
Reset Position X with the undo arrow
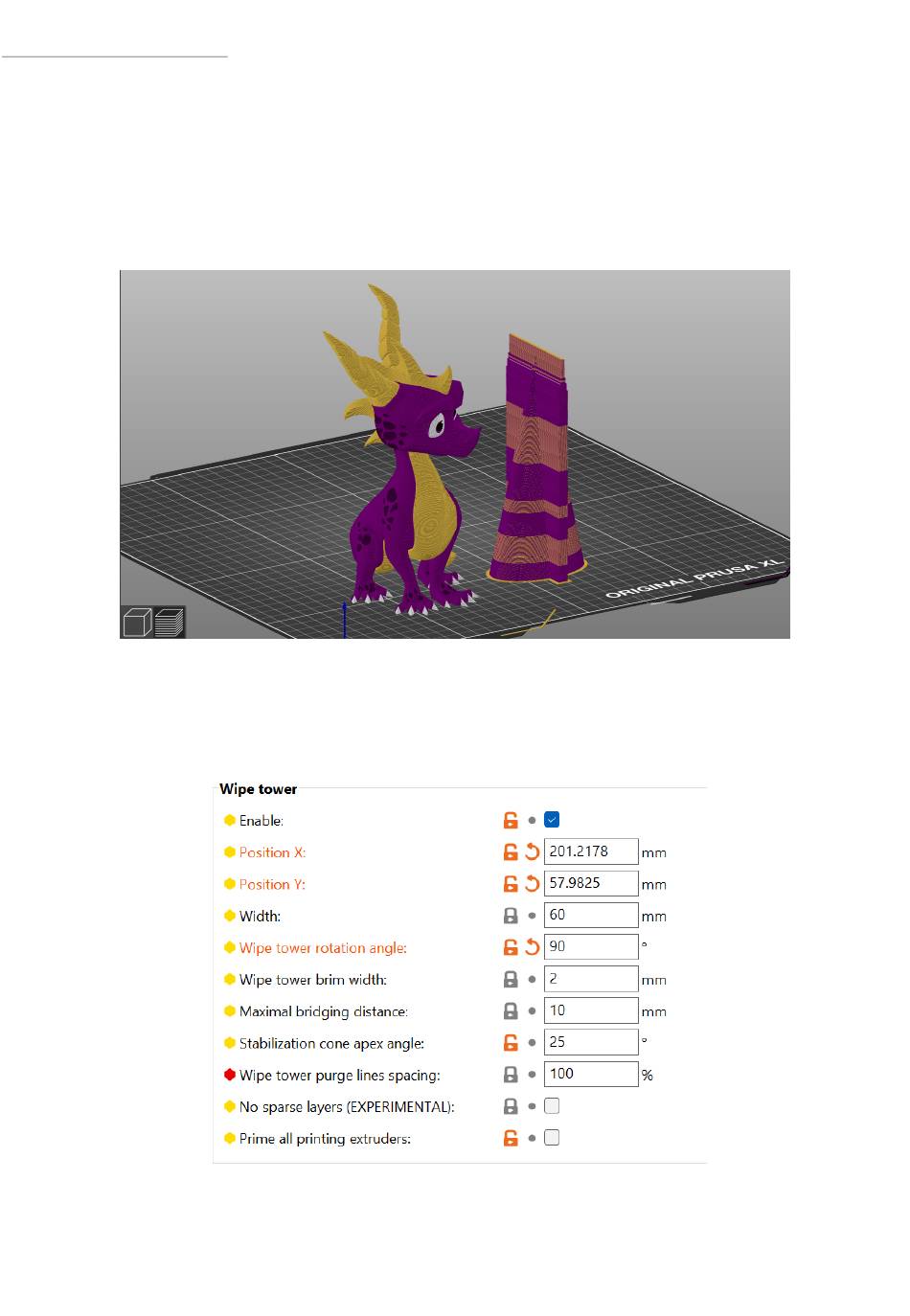pos(533,851)
